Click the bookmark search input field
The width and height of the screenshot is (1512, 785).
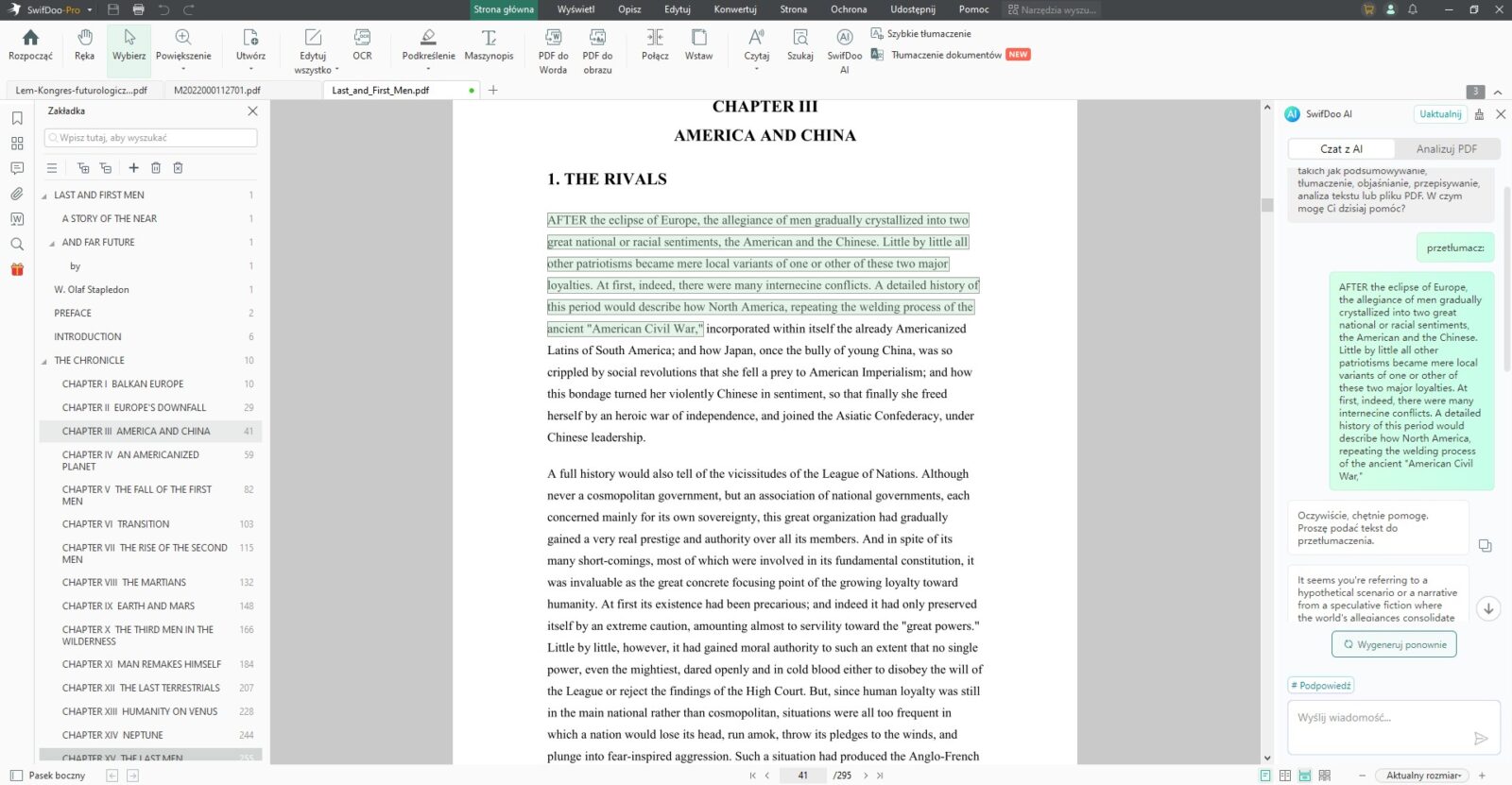coord(151,138)
